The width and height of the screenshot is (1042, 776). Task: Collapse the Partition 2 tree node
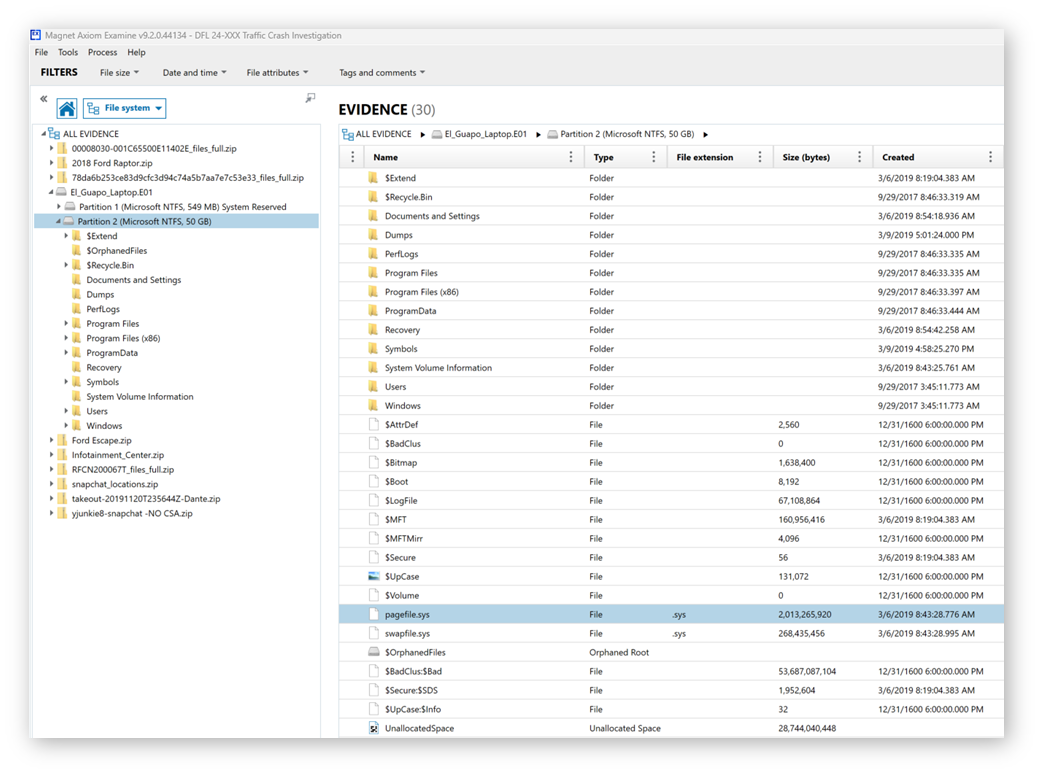pyautogui.click(x=58, y=221)
